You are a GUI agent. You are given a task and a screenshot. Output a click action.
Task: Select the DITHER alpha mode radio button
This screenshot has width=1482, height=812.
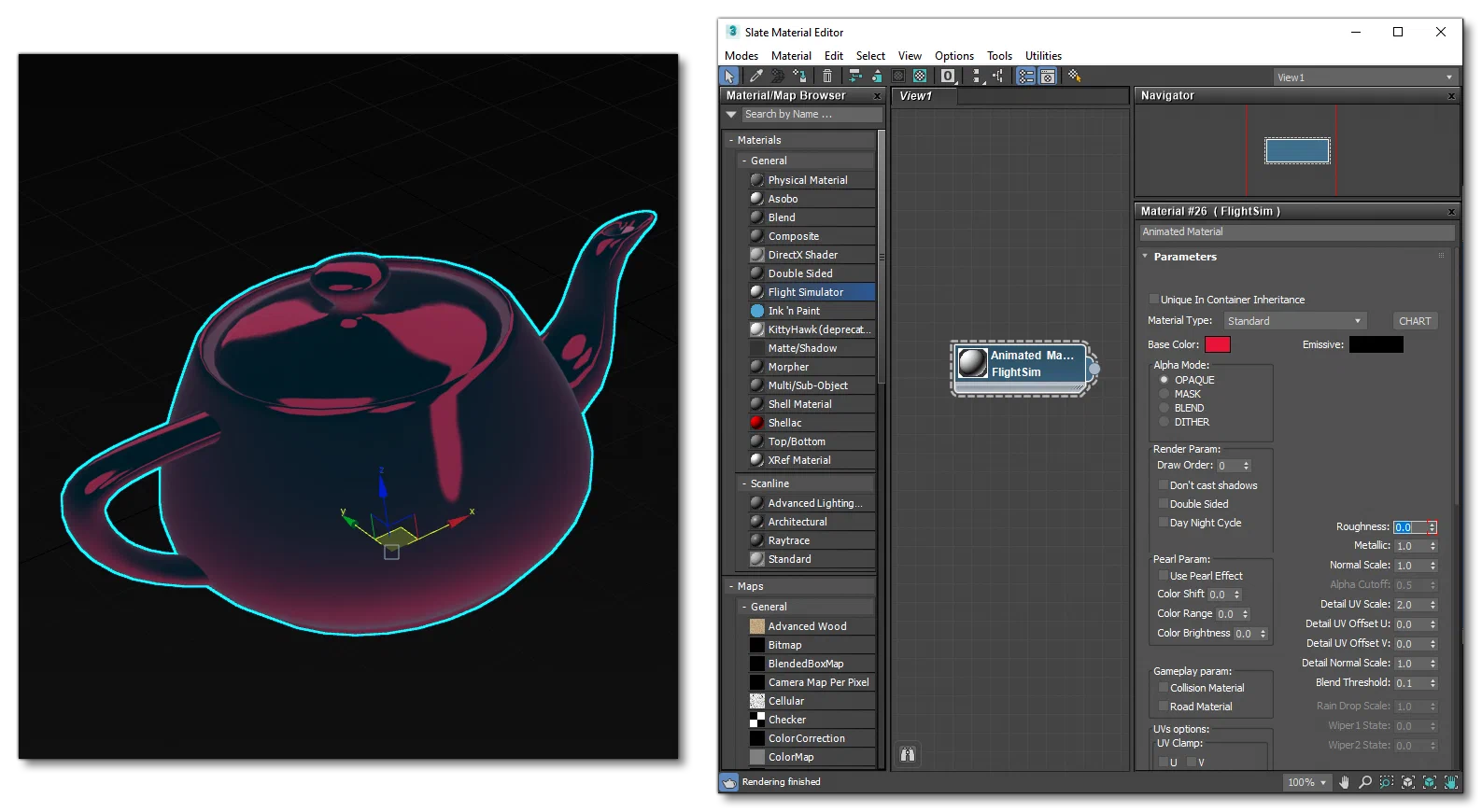pos(1164,422)
